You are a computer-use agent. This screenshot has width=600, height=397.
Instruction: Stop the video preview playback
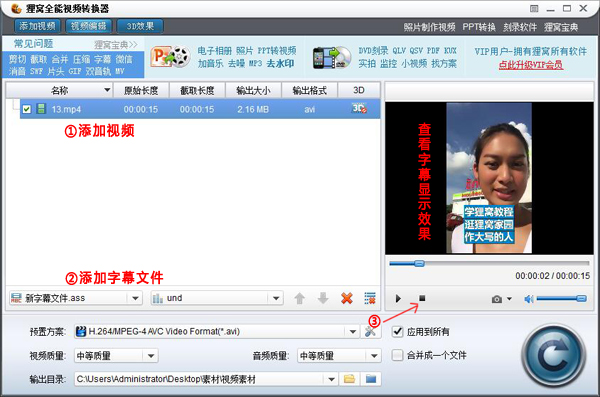422,298
